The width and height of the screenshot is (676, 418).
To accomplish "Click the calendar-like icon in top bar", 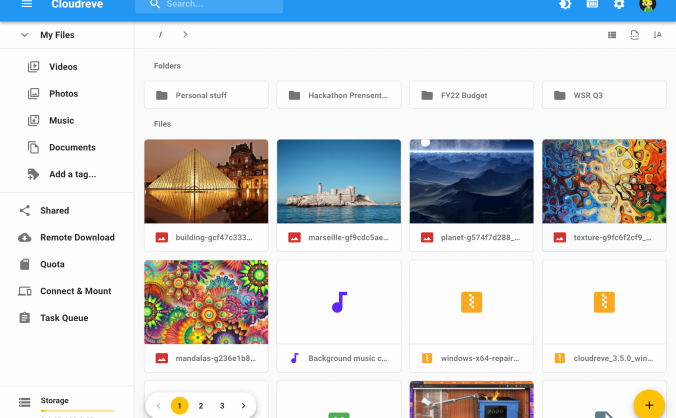I will [592, 4].
